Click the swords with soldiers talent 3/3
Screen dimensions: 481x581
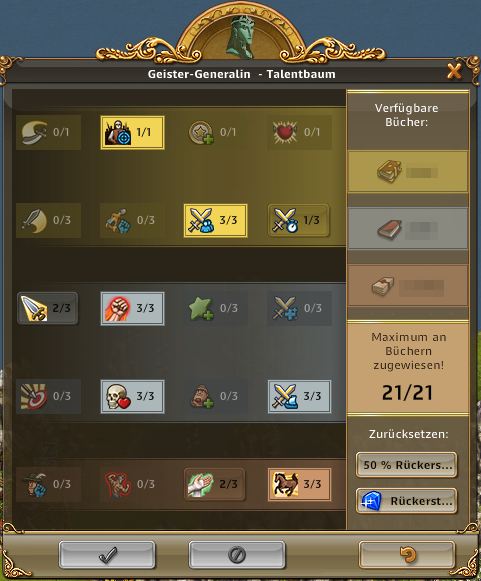pyautogui.click(x=216, y=220)
